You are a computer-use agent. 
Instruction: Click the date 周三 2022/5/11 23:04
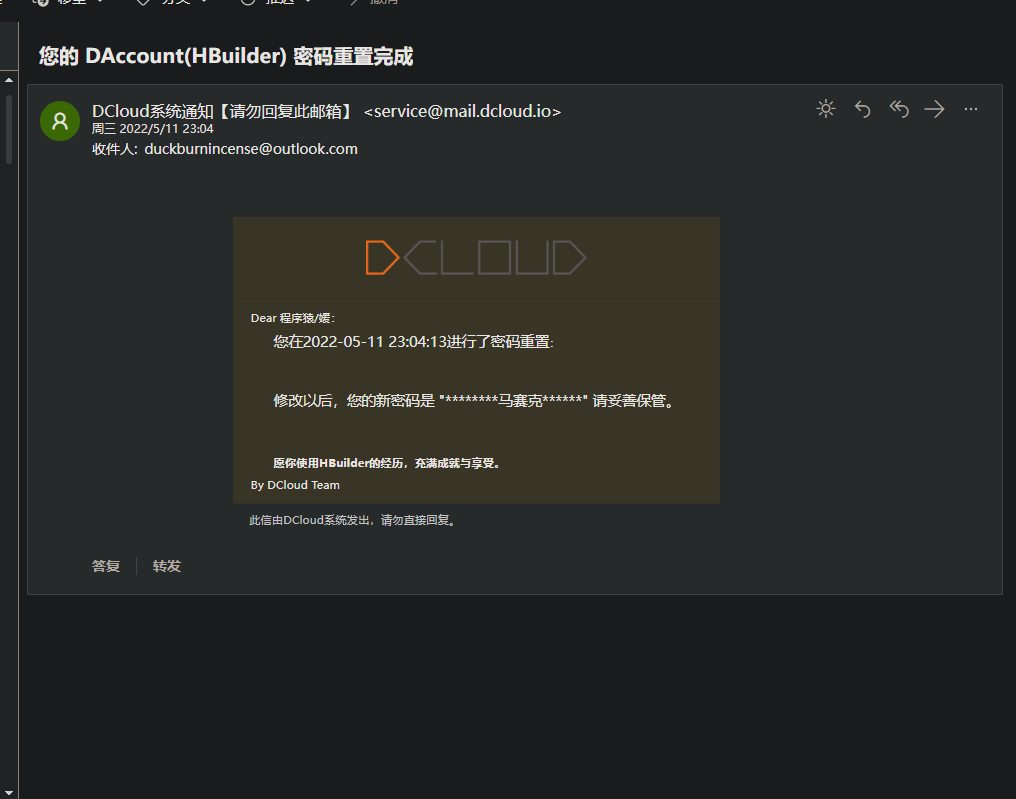tap(153, 129)
